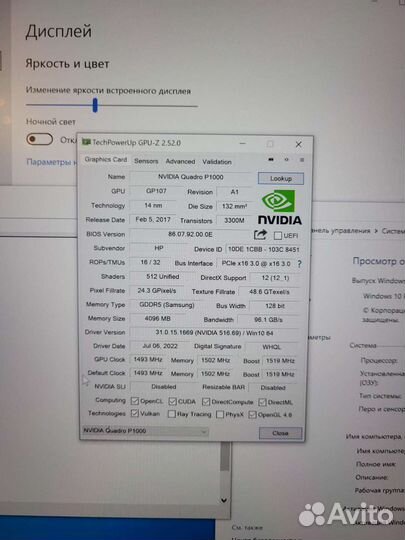Open the GPU-Z hamburger menu icon
The width and height of the screenshot is (405, 540).
302,160
